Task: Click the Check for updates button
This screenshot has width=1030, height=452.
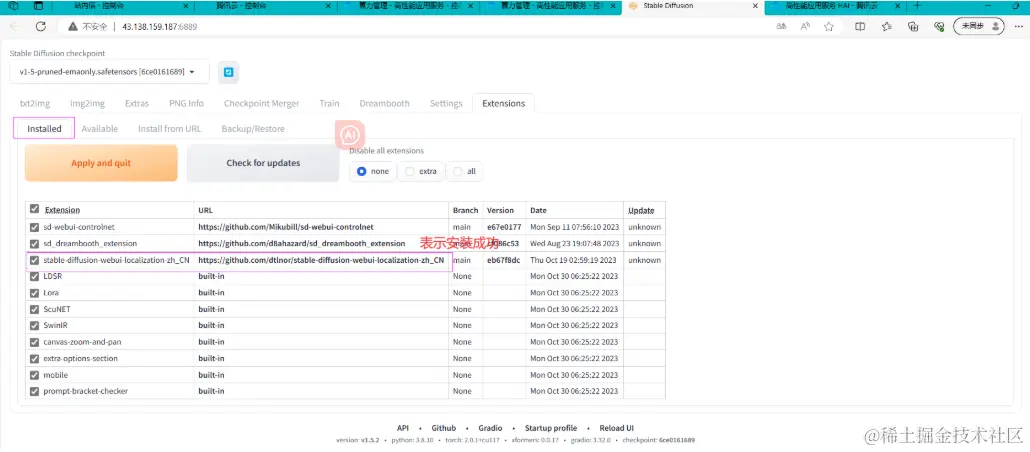Action: click(x=263, y=163)
